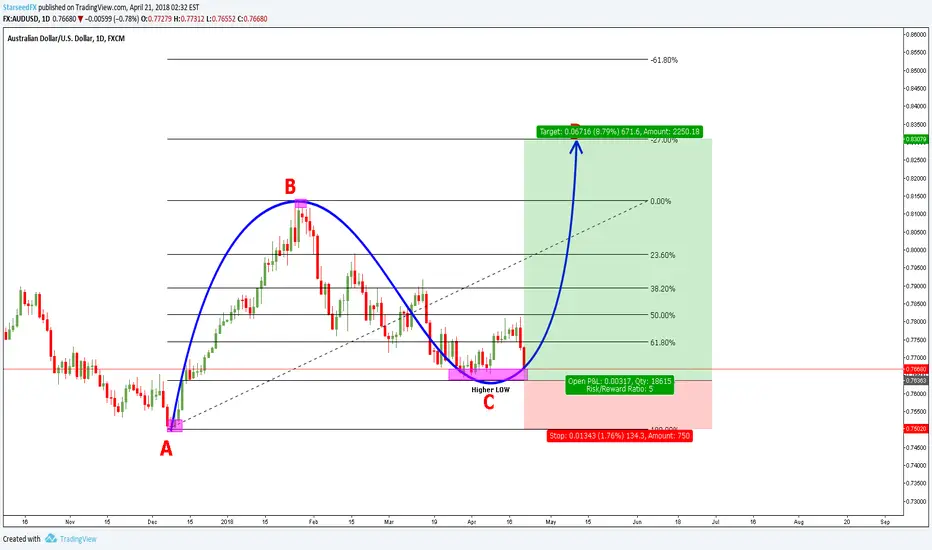Click the Jul label on time axis
The width and height of the screenshot is (932, 550).
tap(716, 522)
